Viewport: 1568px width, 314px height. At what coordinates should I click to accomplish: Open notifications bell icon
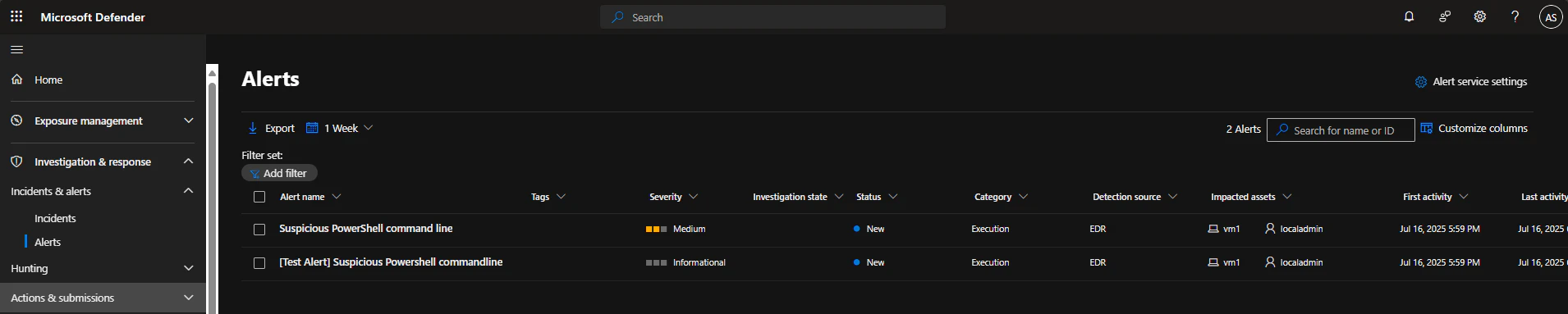click(1409, 16)
